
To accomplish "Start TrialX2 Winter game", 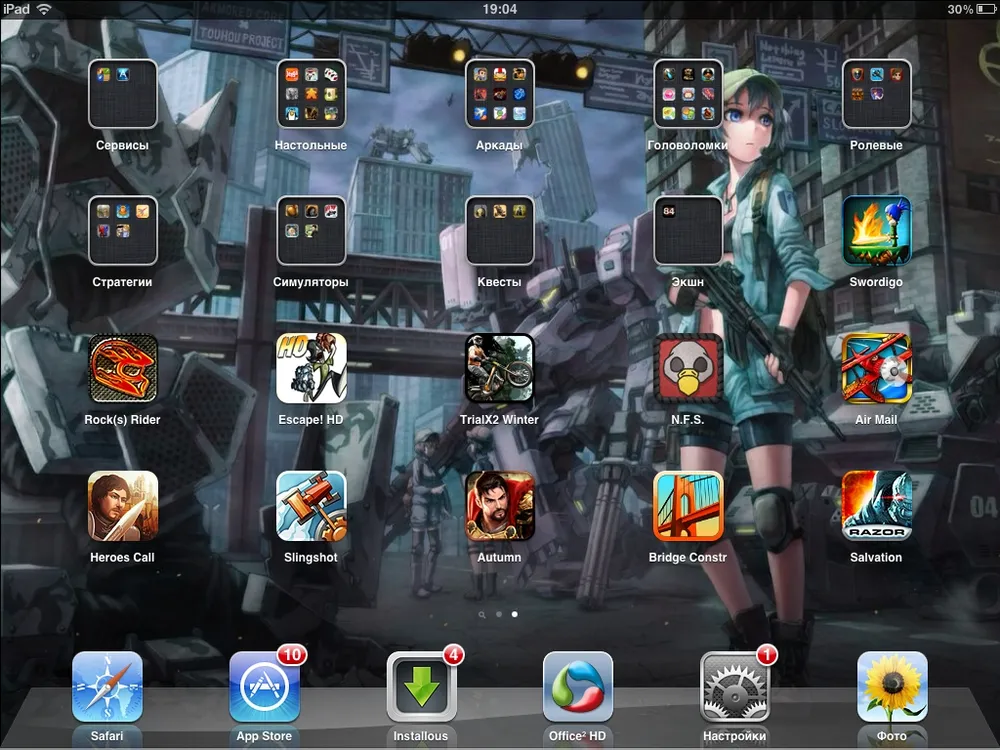I will [499, 368].
